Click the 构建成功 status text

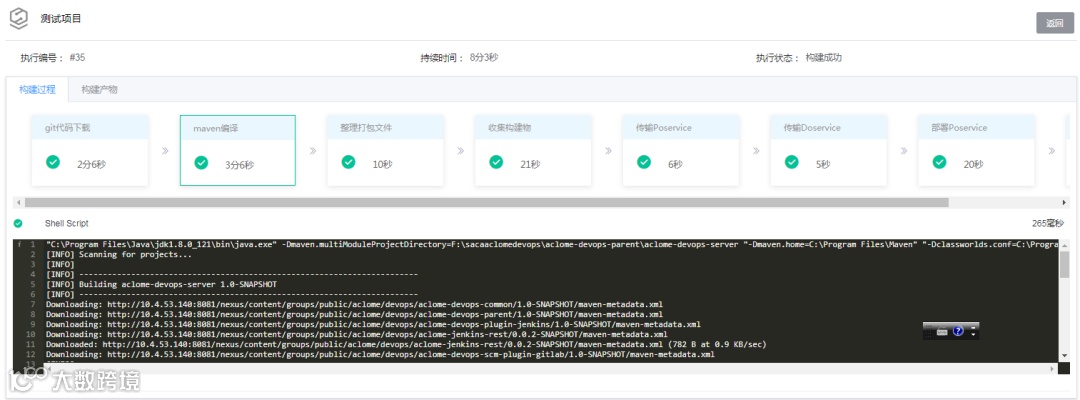point(824,58)
